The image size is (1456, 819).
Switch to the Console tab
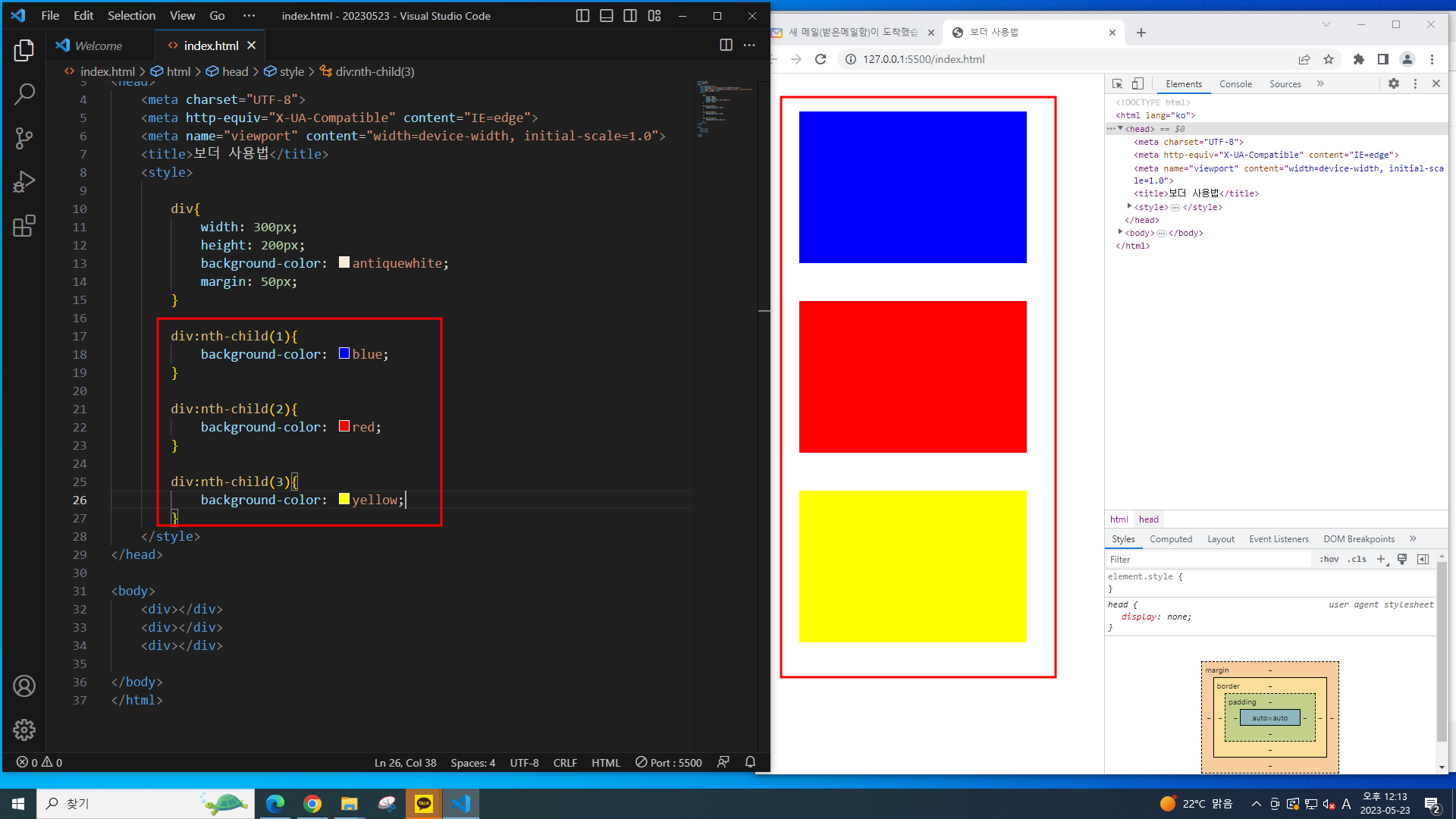(x=1235, y=84)
